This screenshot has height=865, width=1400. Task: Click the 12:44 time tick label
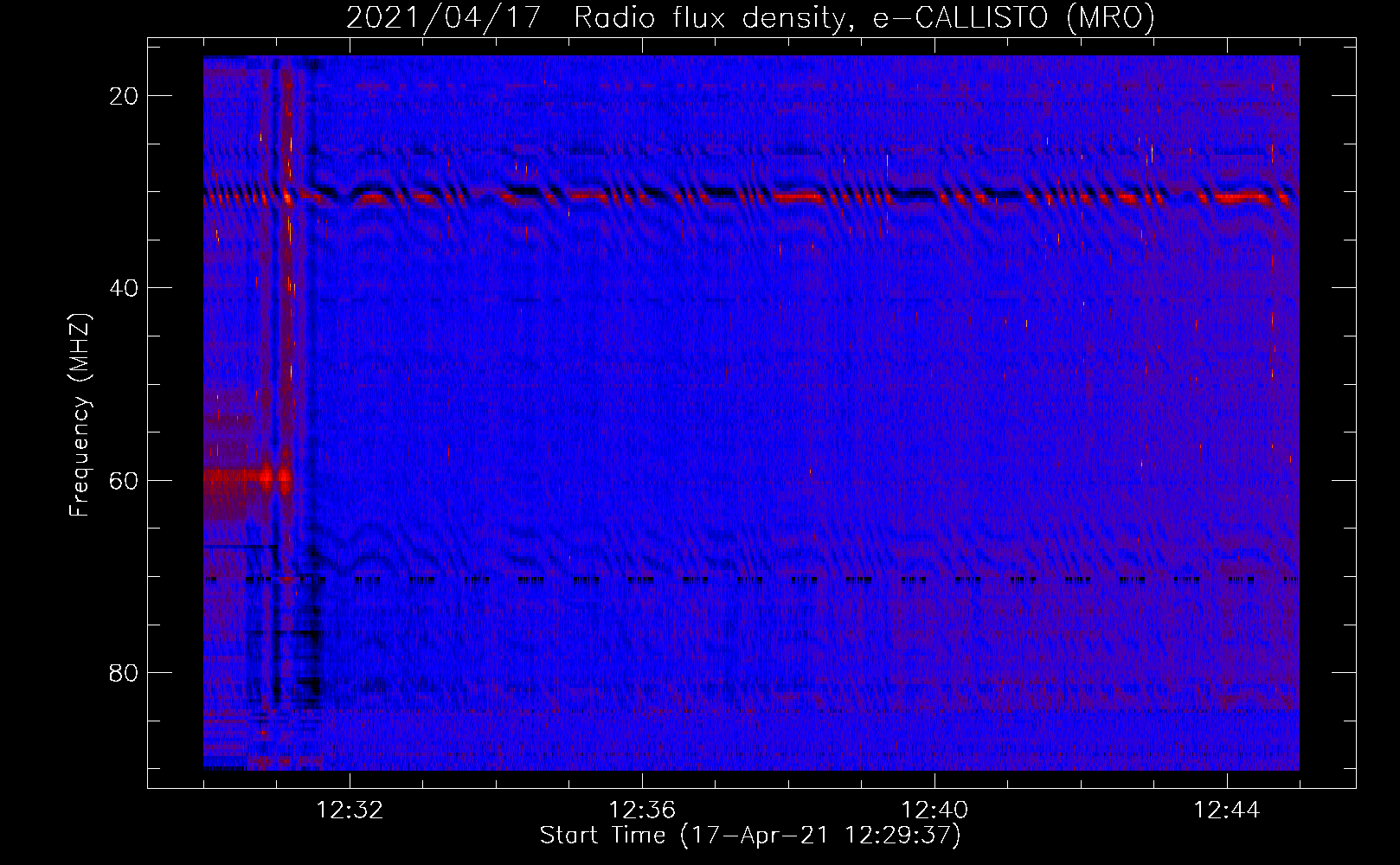point(1227,811)
